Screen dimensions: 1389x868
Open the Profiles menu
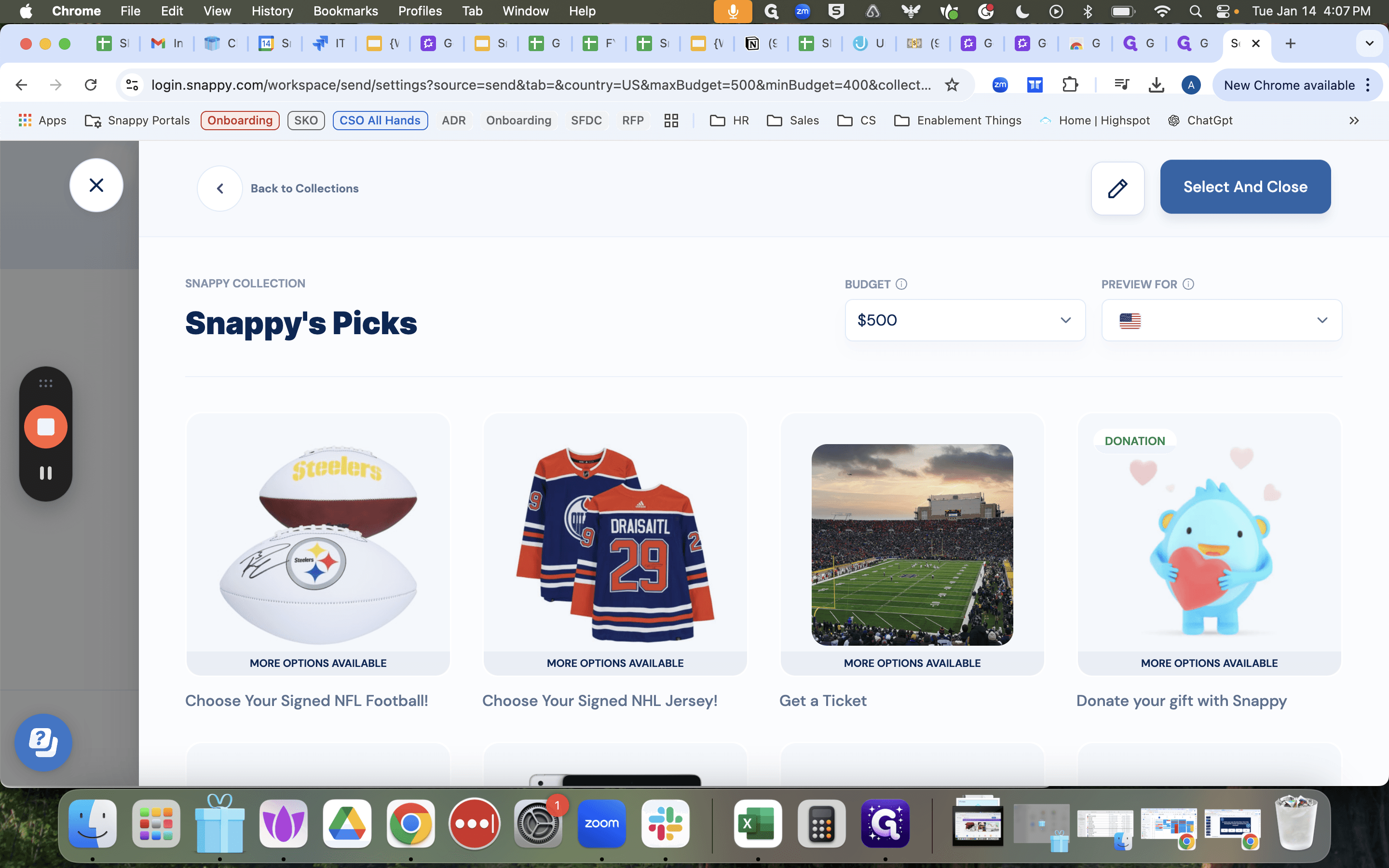tap(420, 11)
